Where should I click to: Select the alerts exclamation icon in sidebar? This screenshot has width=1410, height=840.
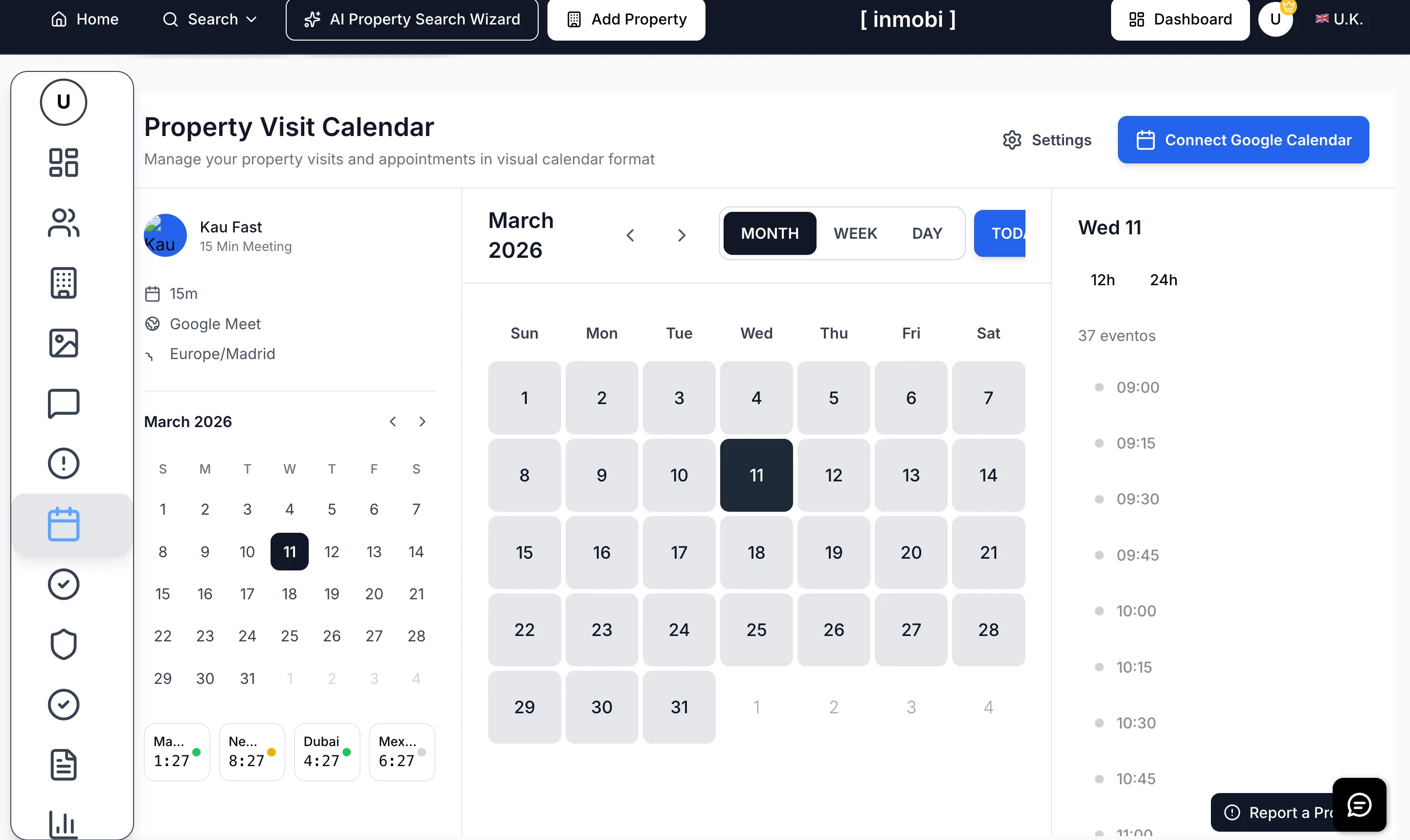click(63, 463)
